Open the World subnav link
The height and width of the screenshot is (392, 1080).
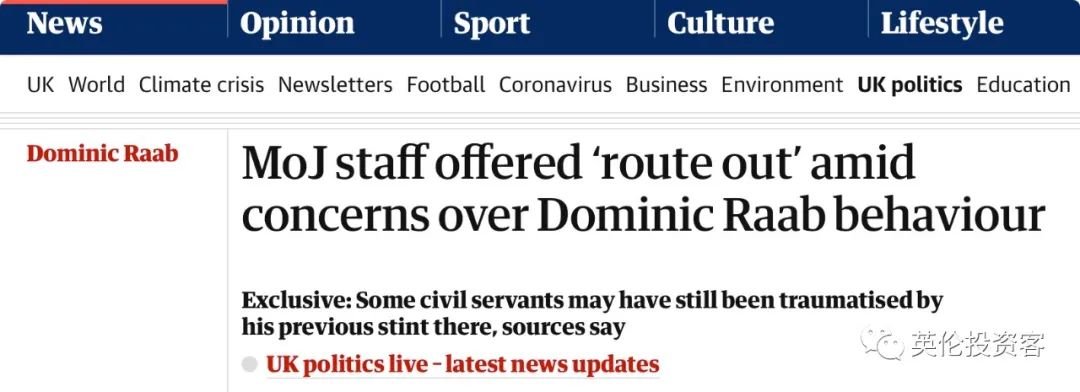[x=96, y=85]
